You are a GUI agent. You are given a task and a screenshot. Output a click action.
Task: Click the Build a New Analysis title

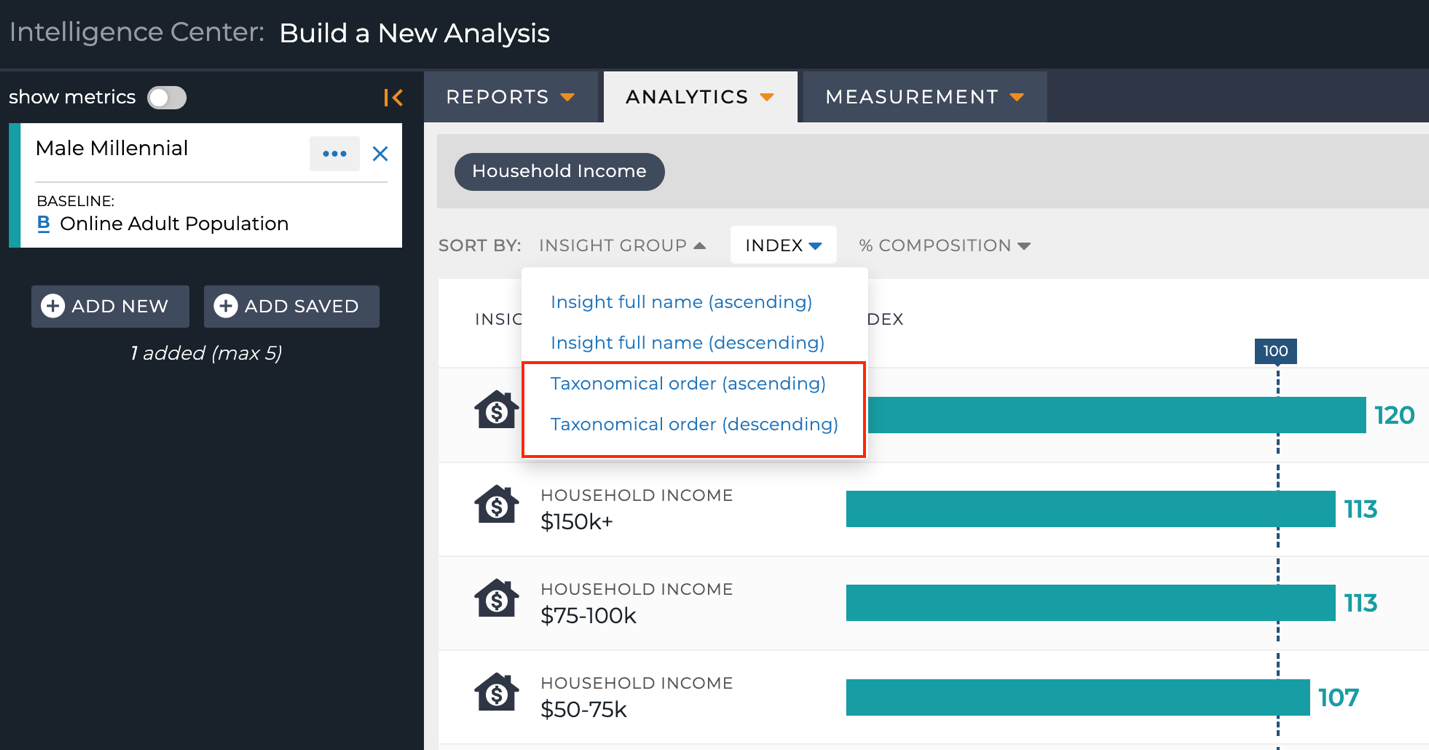click(414, 33)
